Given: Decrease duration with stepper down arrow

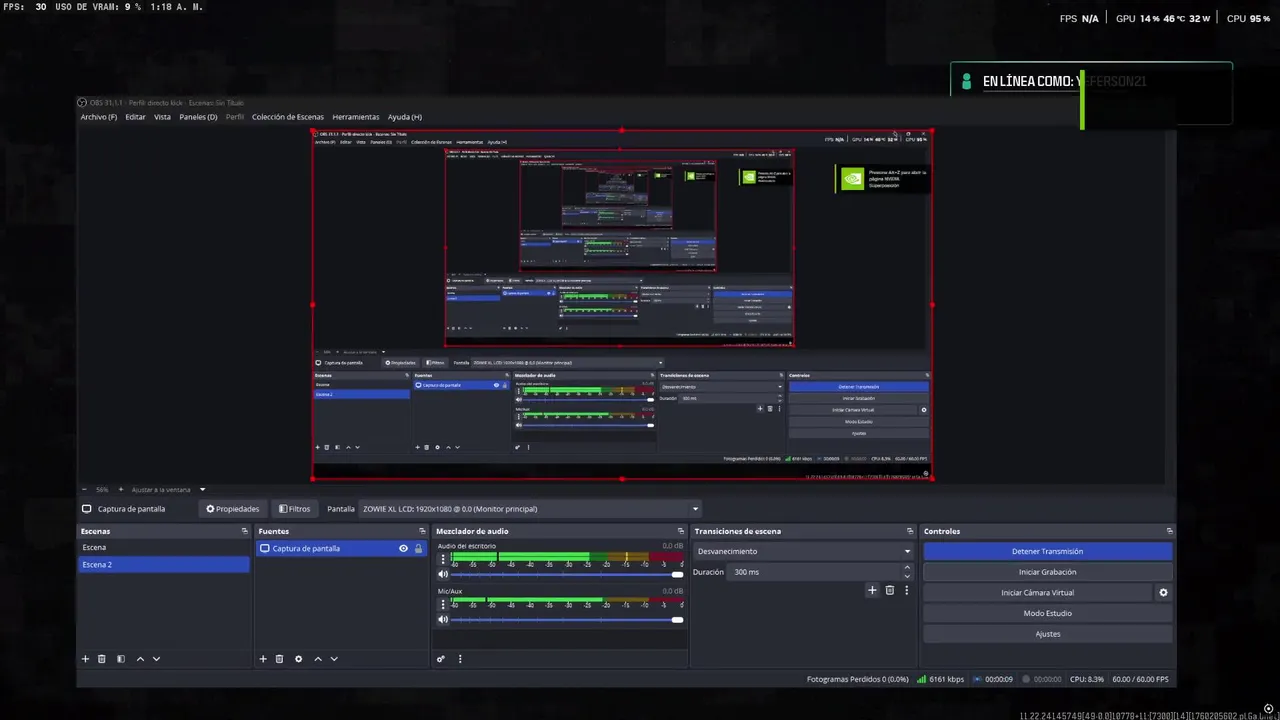Looking at the screenshot, I should [x=907, y=577].
